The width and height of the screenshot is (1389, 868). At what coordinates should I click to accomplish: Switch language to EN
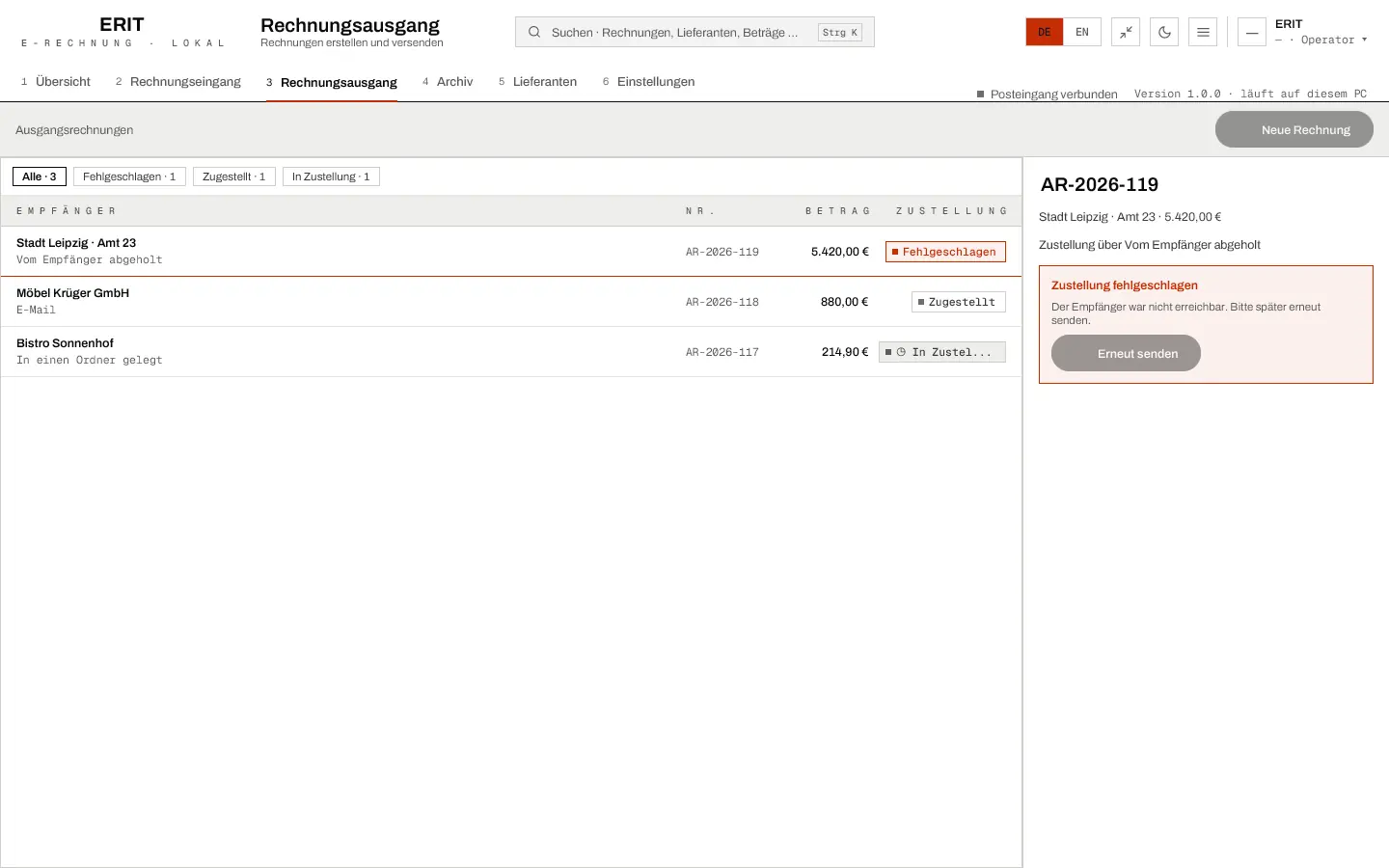click(x=1082, y=32)
